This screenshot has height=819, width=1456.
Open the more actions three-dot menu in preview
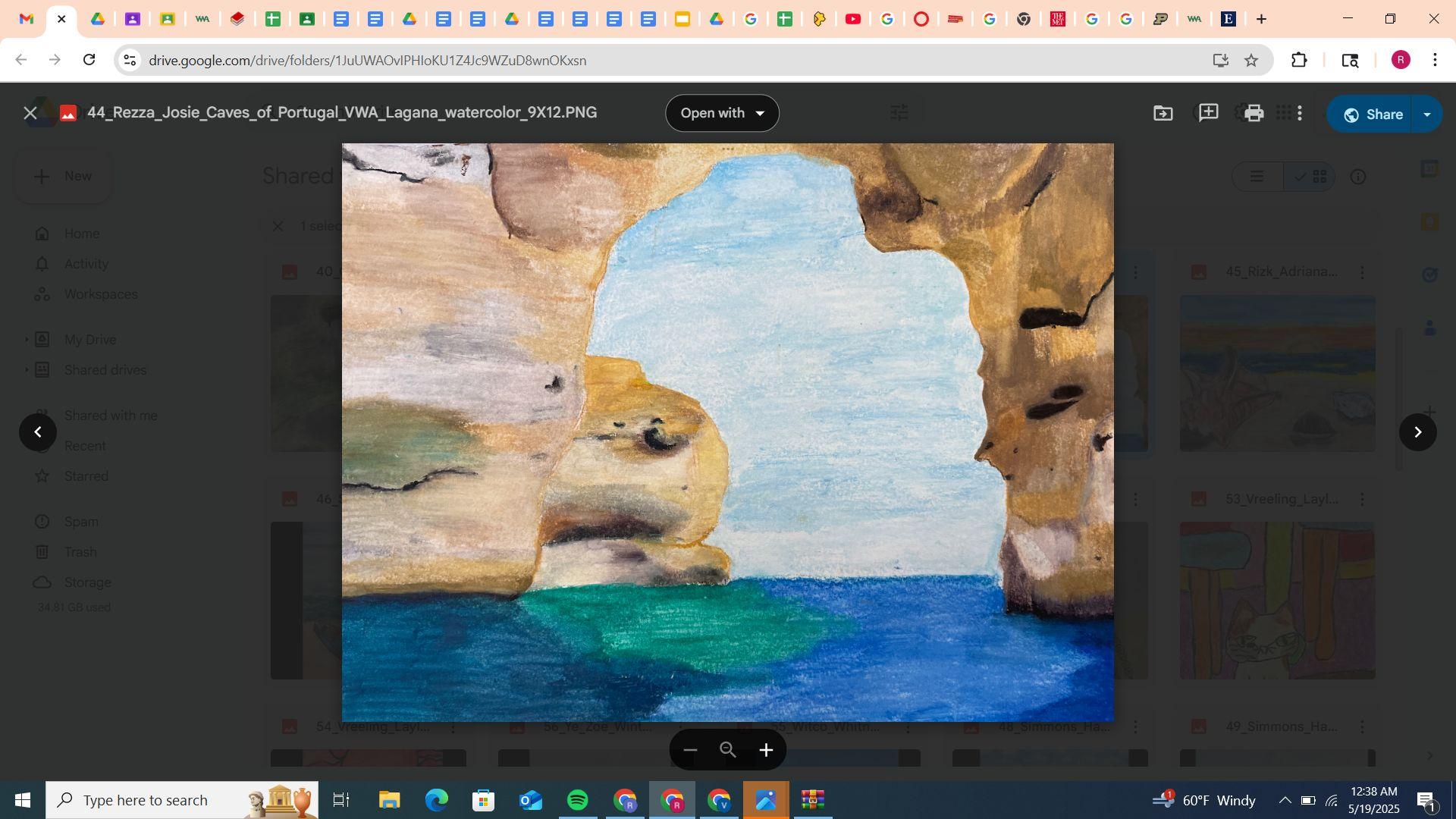(1300, 114)
